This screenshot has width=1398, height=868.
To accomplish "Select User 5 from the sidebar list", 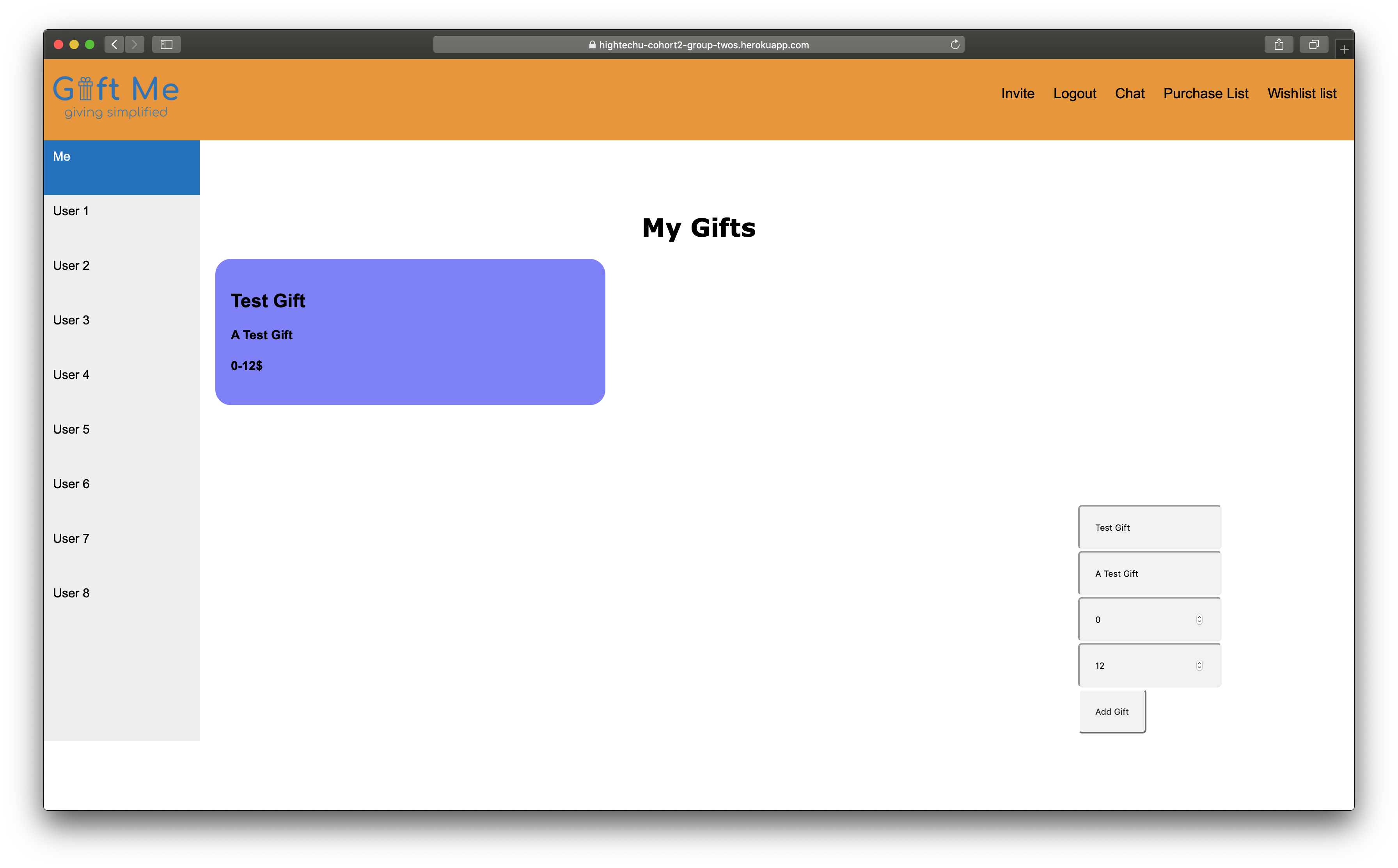I will tap(71, 428).
